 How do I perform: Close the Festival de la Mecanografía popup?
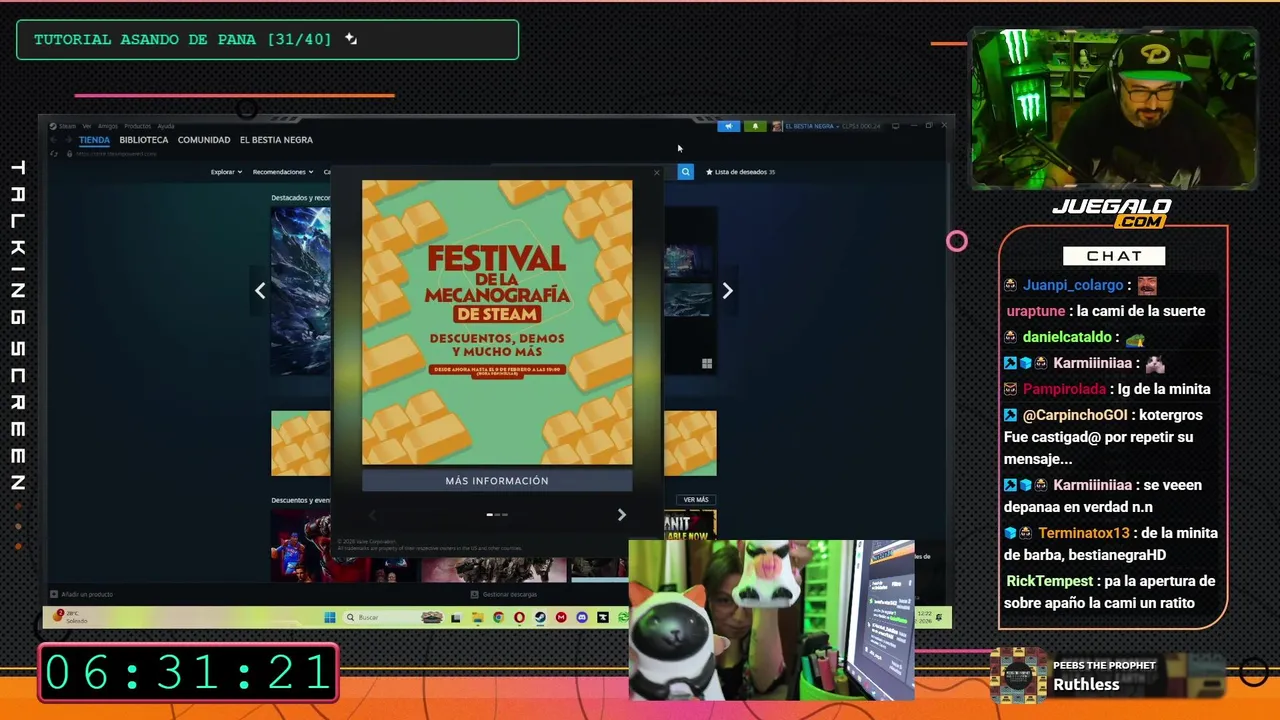(x=657, y=173)
